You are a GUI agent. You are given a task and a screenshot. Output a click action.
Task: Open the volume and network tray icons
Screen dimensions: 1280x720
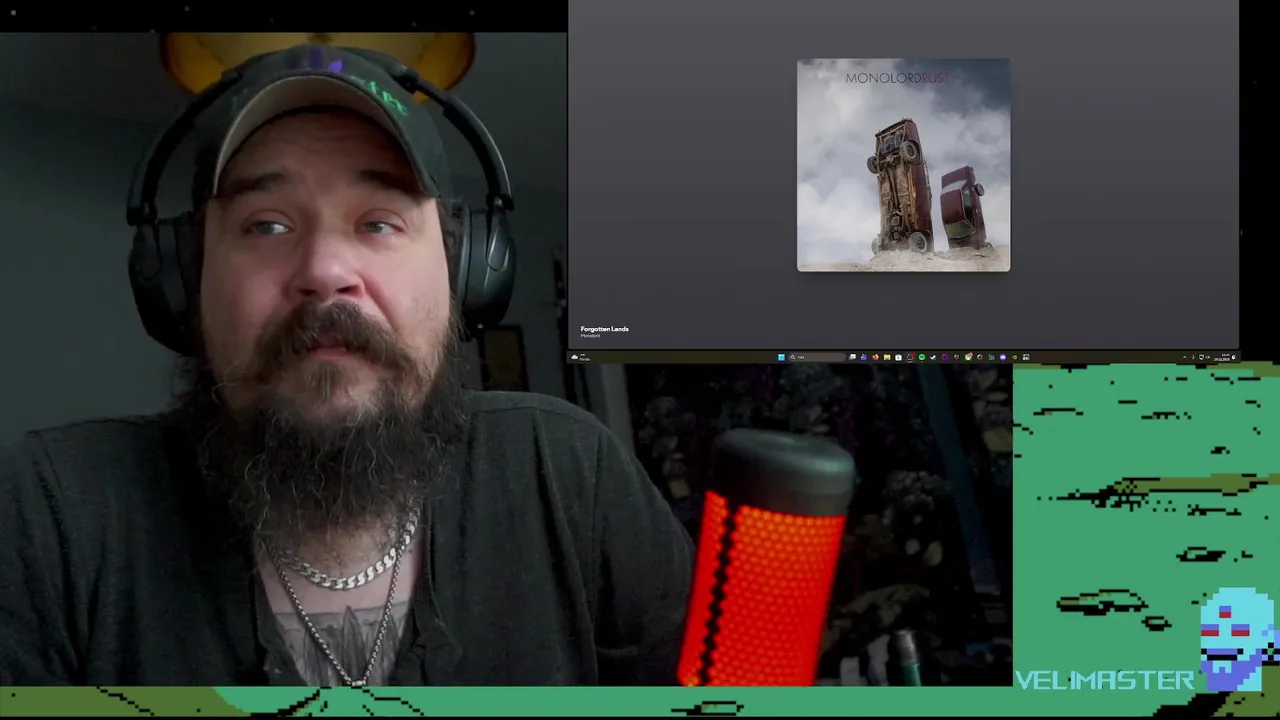pos(1205,357)
